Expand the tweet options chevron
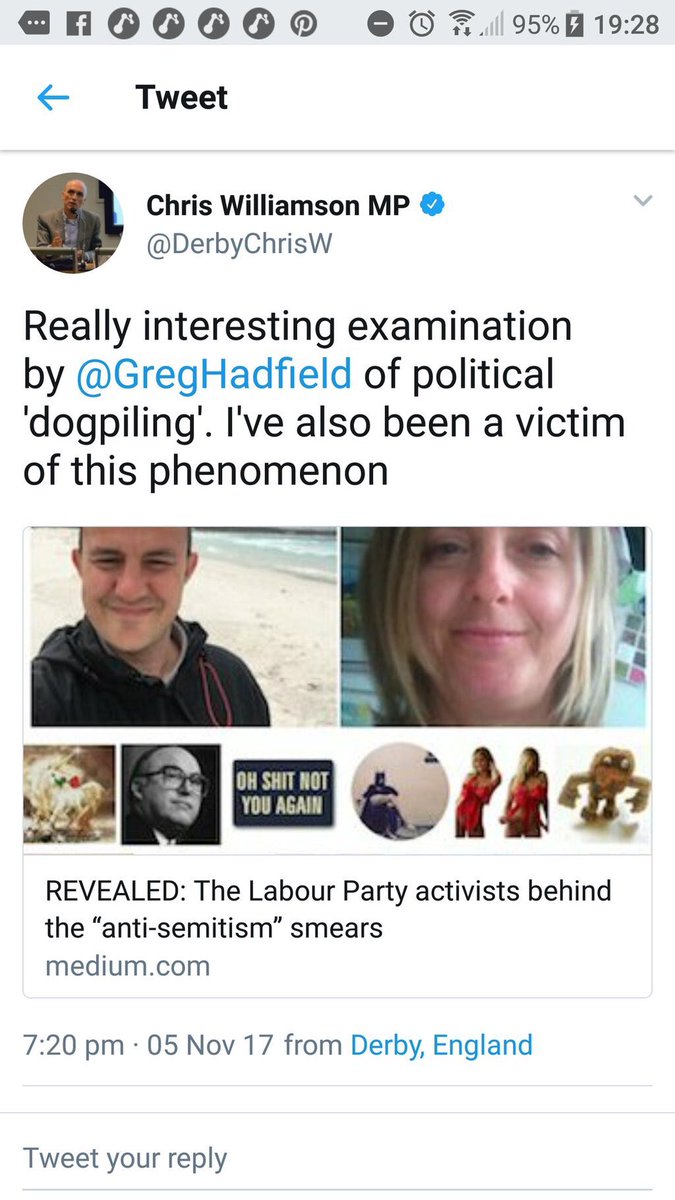 643,201
